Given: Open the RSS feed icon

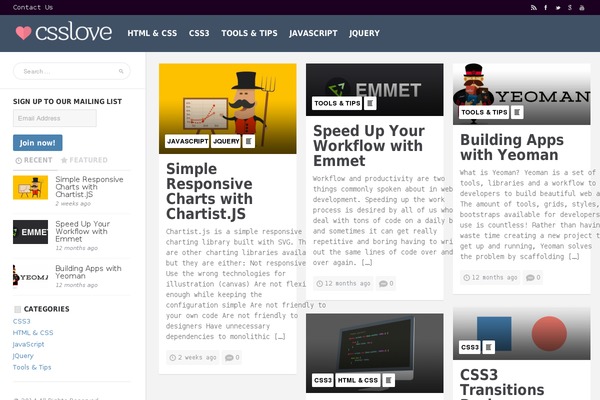Looking at the screenshot, I should point(533,8).
